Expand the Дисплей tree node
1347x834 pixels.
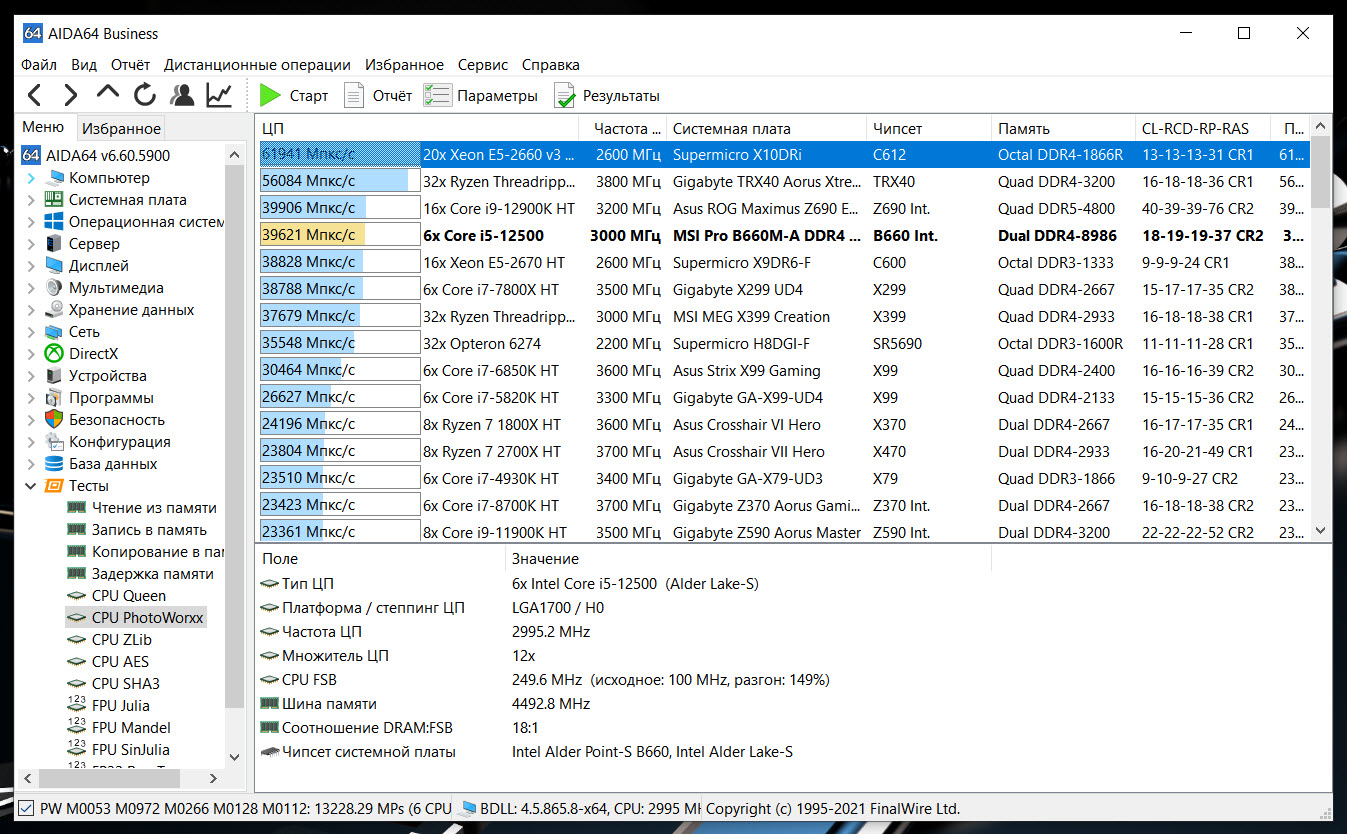[31, 266]
